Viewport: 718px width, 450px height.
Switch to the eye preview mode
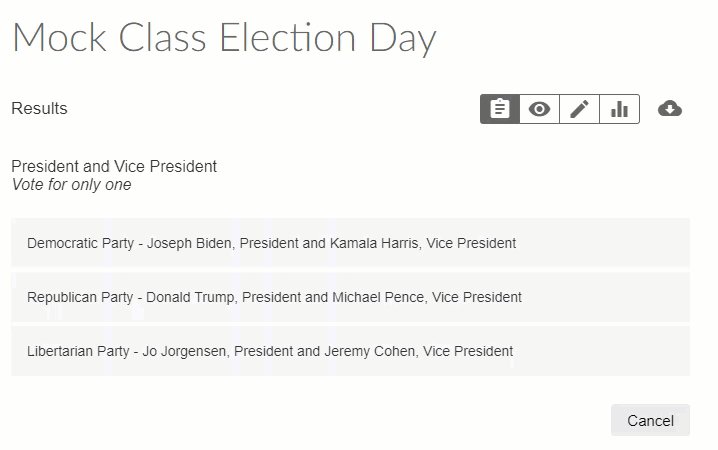[539, 109]
